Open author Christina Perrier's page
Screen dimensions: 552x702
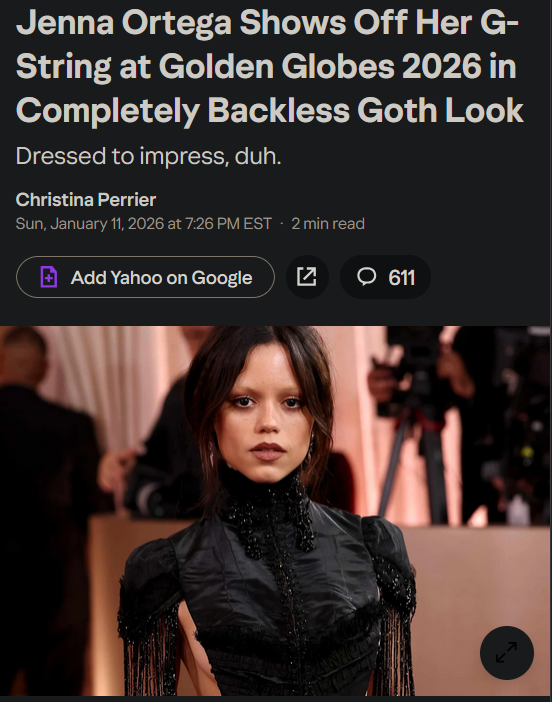point(86,200)
